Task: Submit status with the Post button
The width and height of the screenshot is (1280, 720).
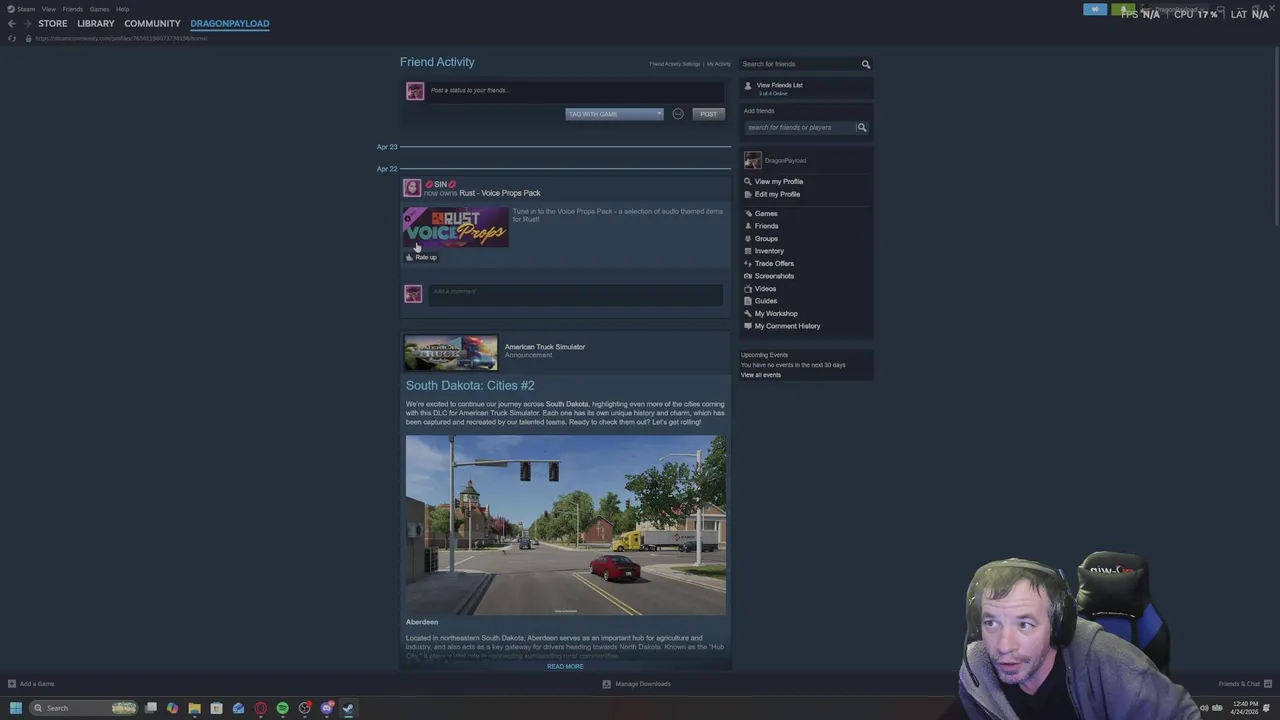Action: coord(708,114)
